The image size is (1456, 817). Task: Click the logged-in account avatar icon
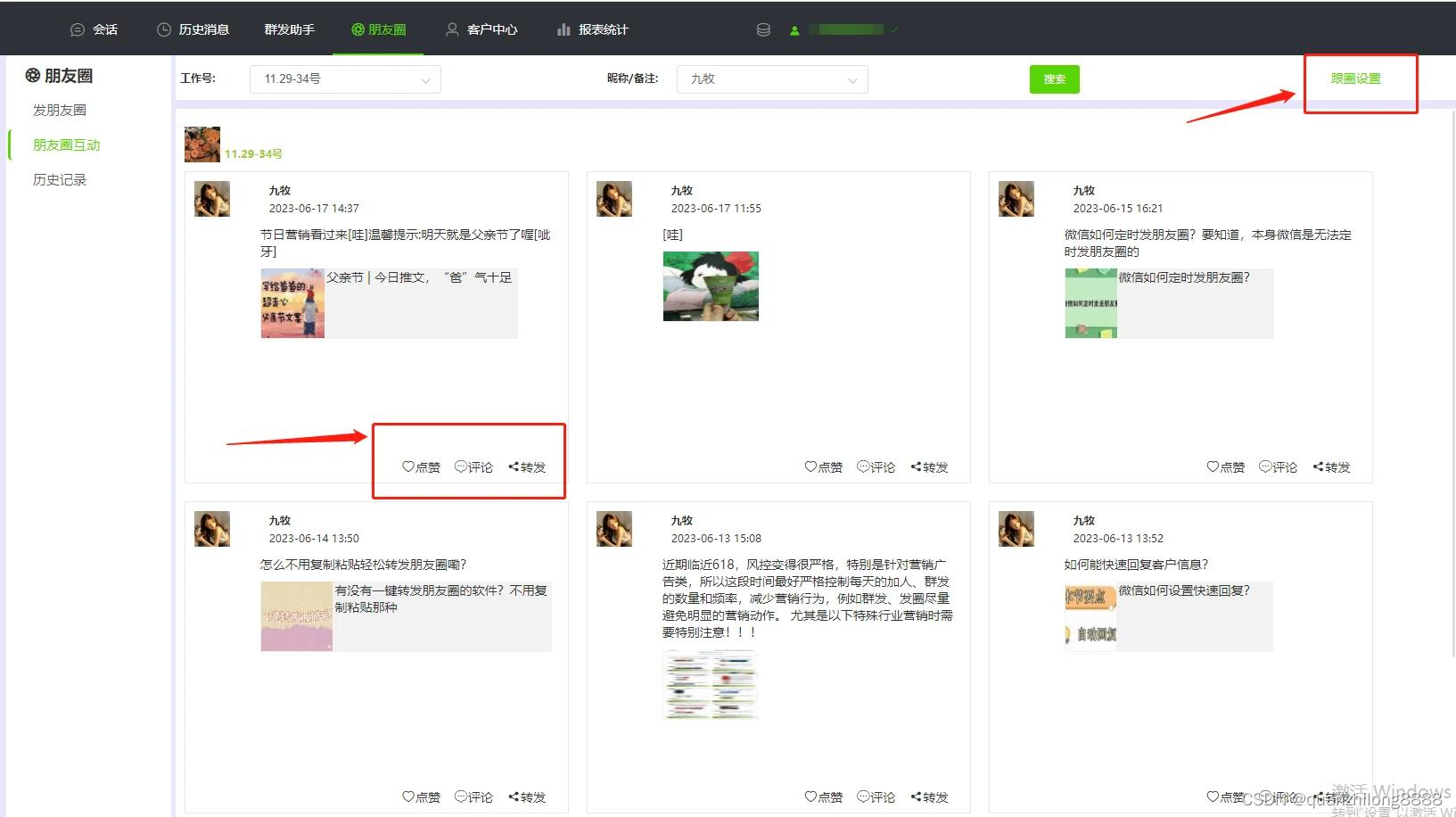(x=794, y=29)
